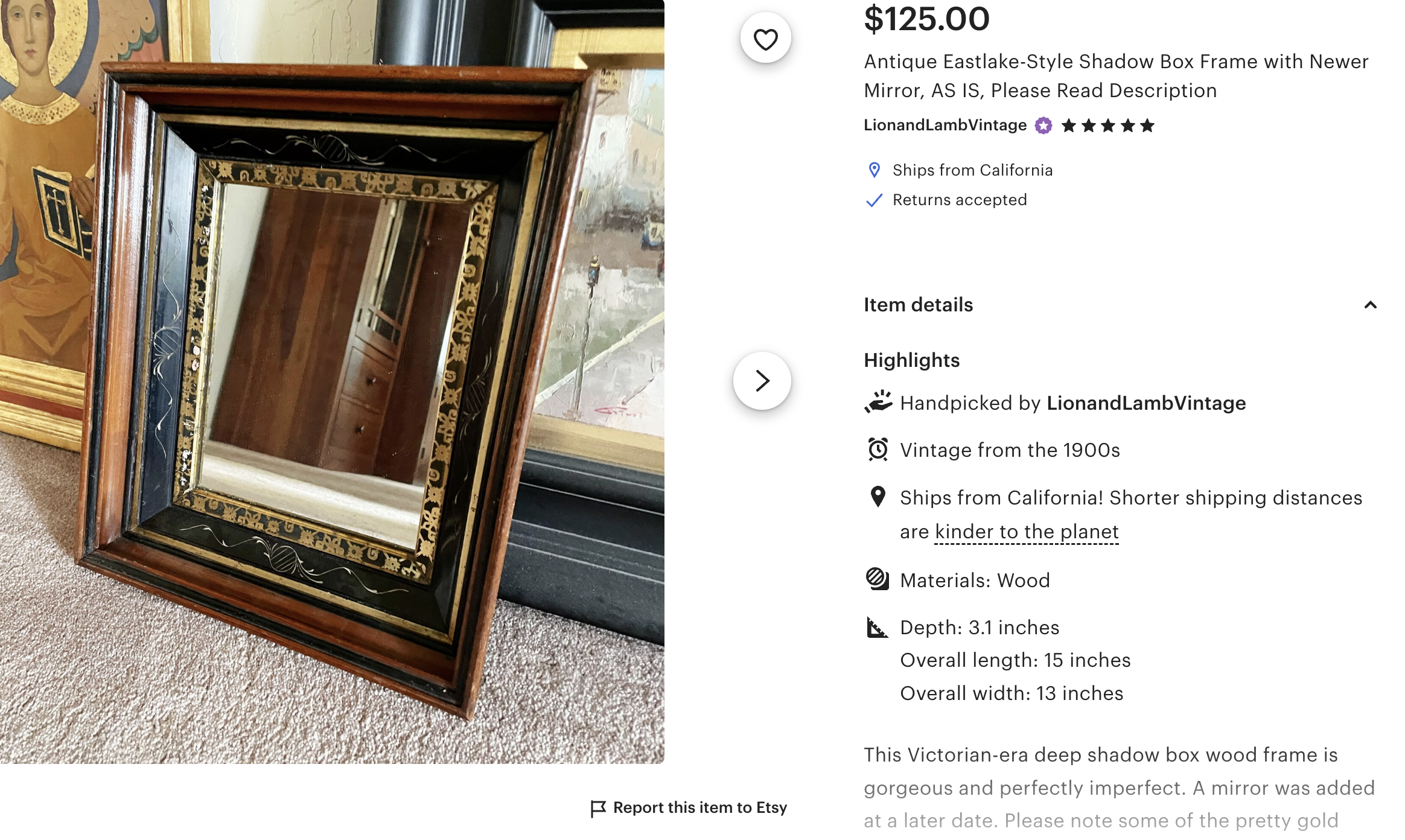Click the handpicked hand icon

878,402
